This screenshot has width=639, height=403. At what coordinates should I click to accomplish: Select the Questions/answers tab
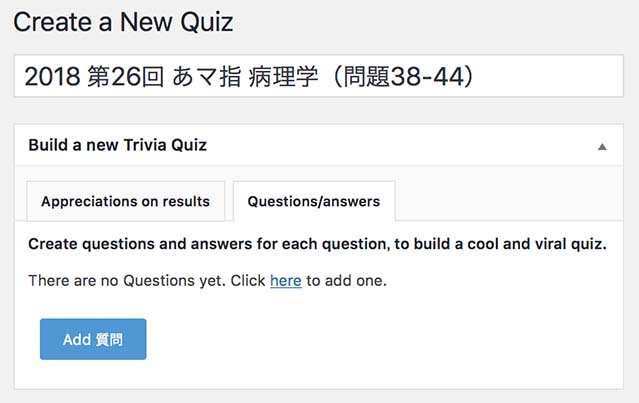313,201
